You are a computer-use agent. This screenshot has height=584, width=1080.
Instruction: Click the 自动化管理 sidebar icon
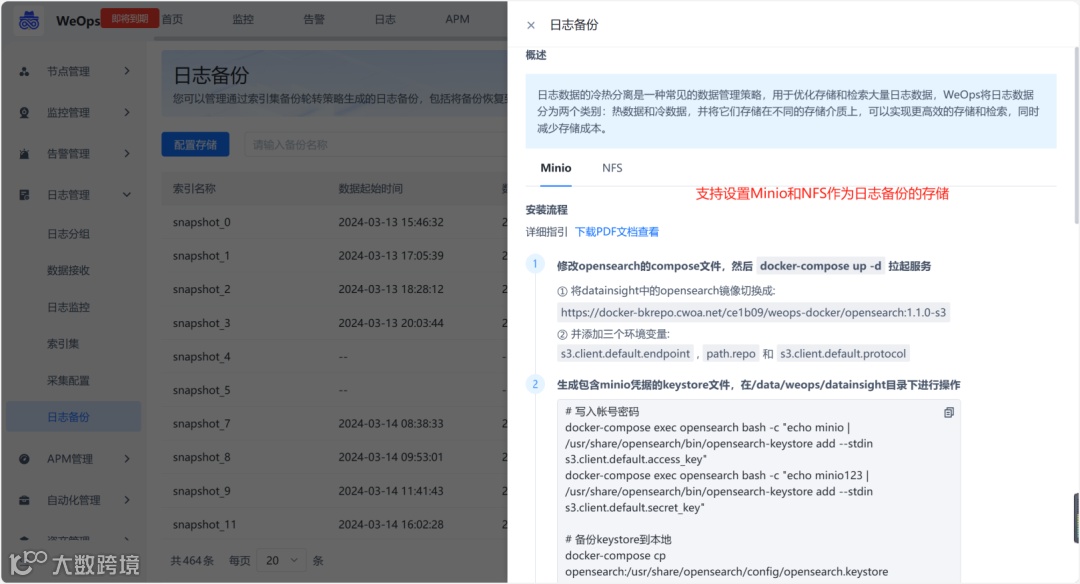[24, 500]
